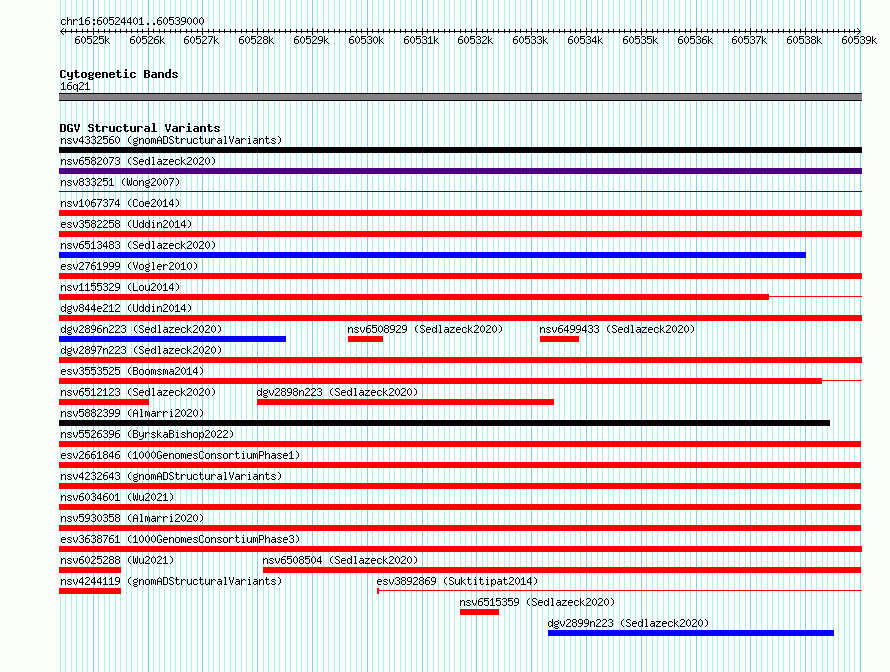Select nsv4244119 gnomAD variant label
Screen dimensions: 890x672
tap(171, 581)
